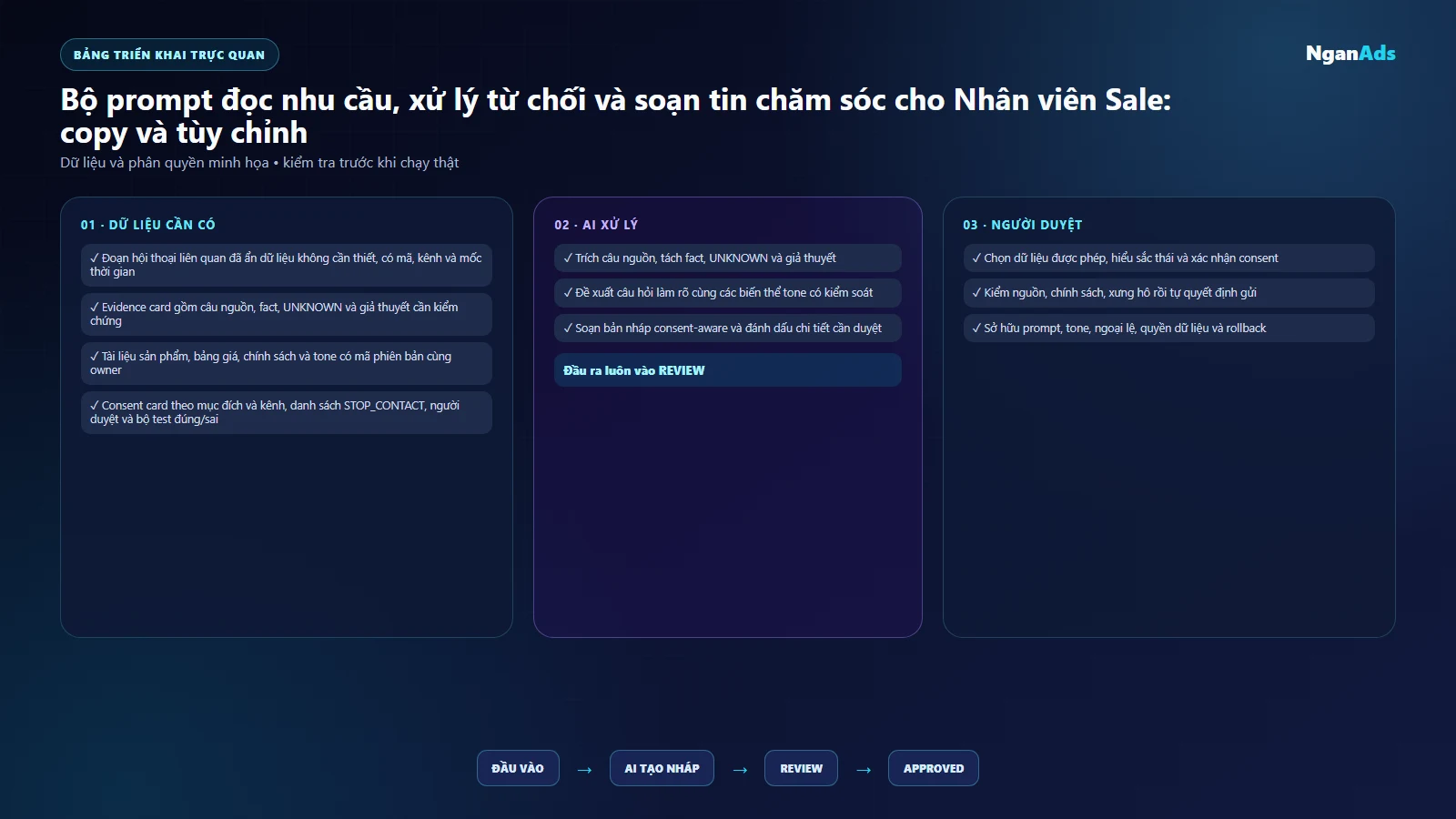Click item 'Evidence card gồm câu nguồn, fact'
Screen dimensions: 1456x819
[x=287, y=314]
